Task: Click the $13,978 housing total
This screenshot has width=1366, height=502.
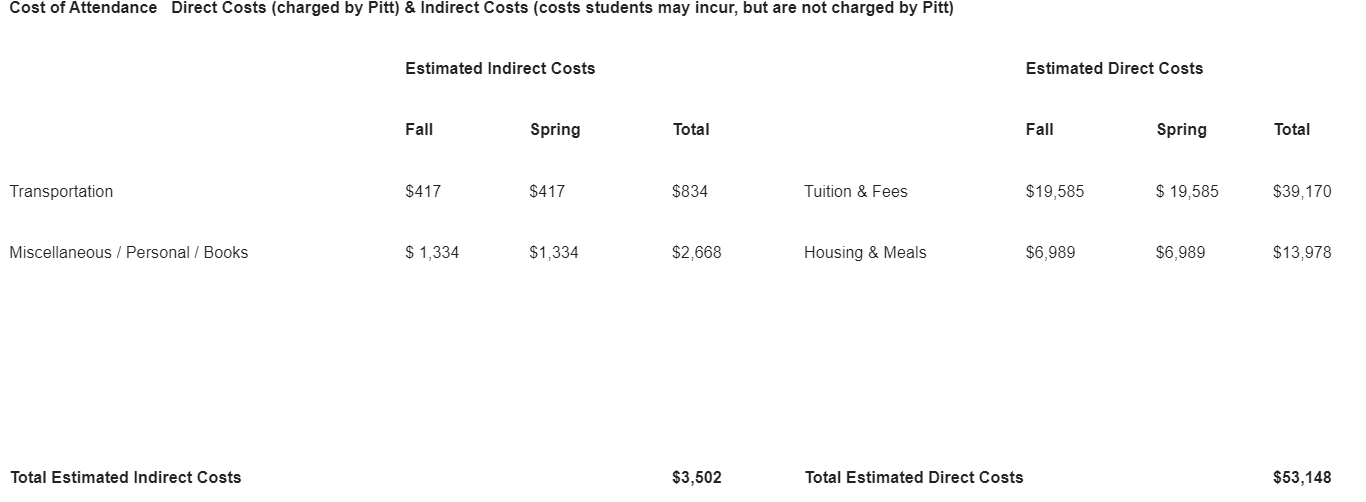Action: (x=1302, y=252)
